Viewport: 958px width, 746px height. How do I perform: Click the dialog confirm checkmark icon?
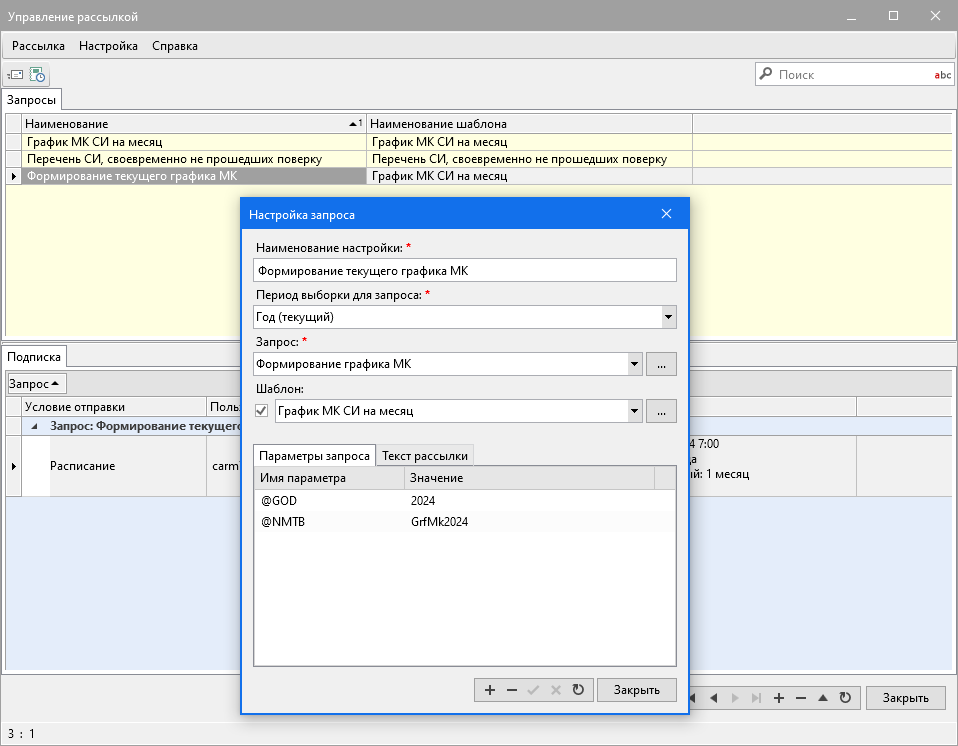533,690
